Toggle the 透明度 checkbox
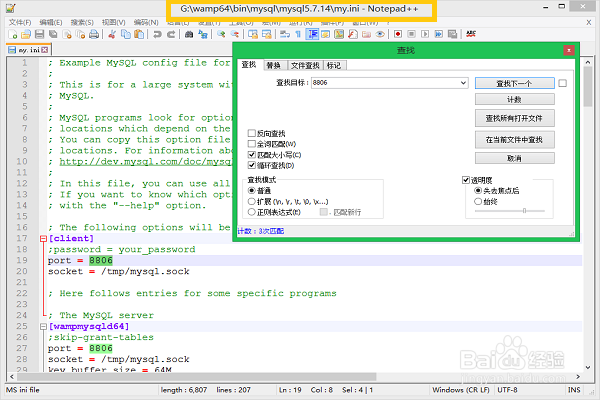Screen dimensions: 600x400 (x=466, y=180)
